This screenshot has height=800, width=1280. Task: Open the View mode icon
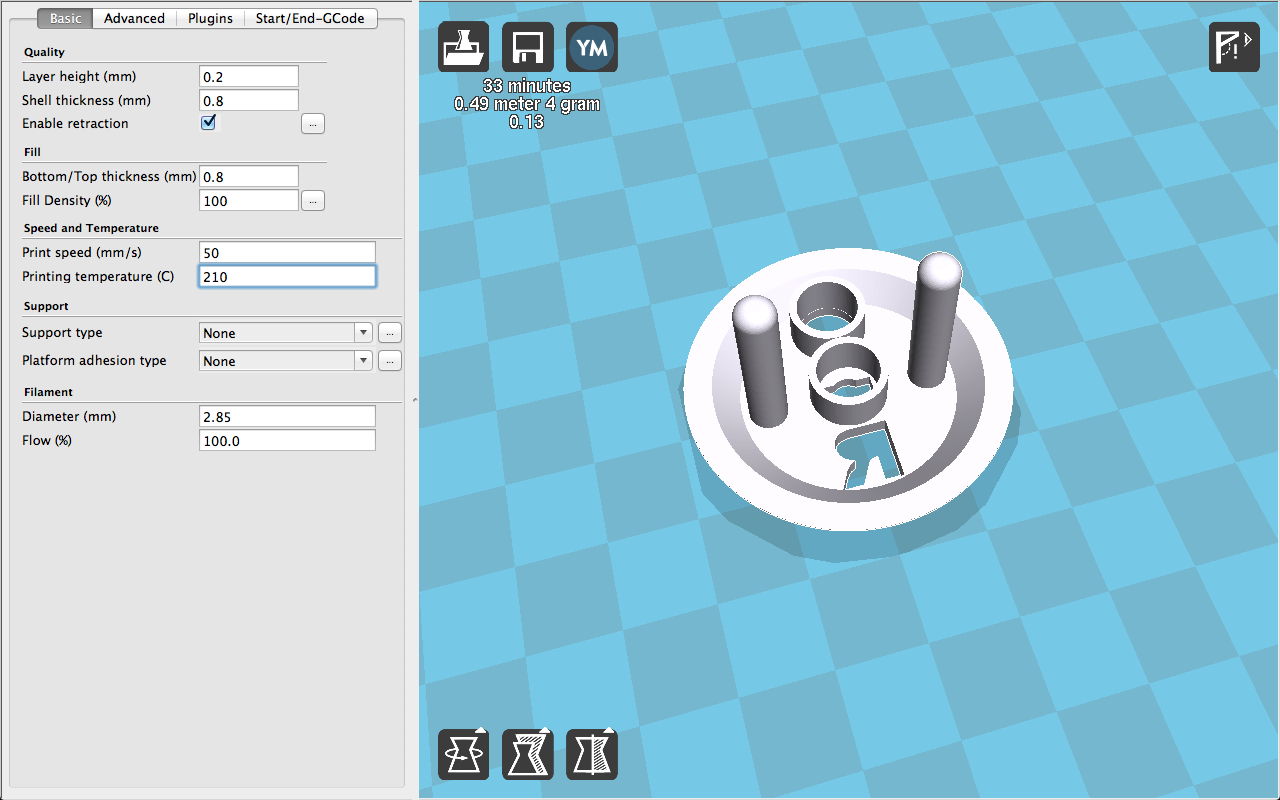click(1234, 47)
